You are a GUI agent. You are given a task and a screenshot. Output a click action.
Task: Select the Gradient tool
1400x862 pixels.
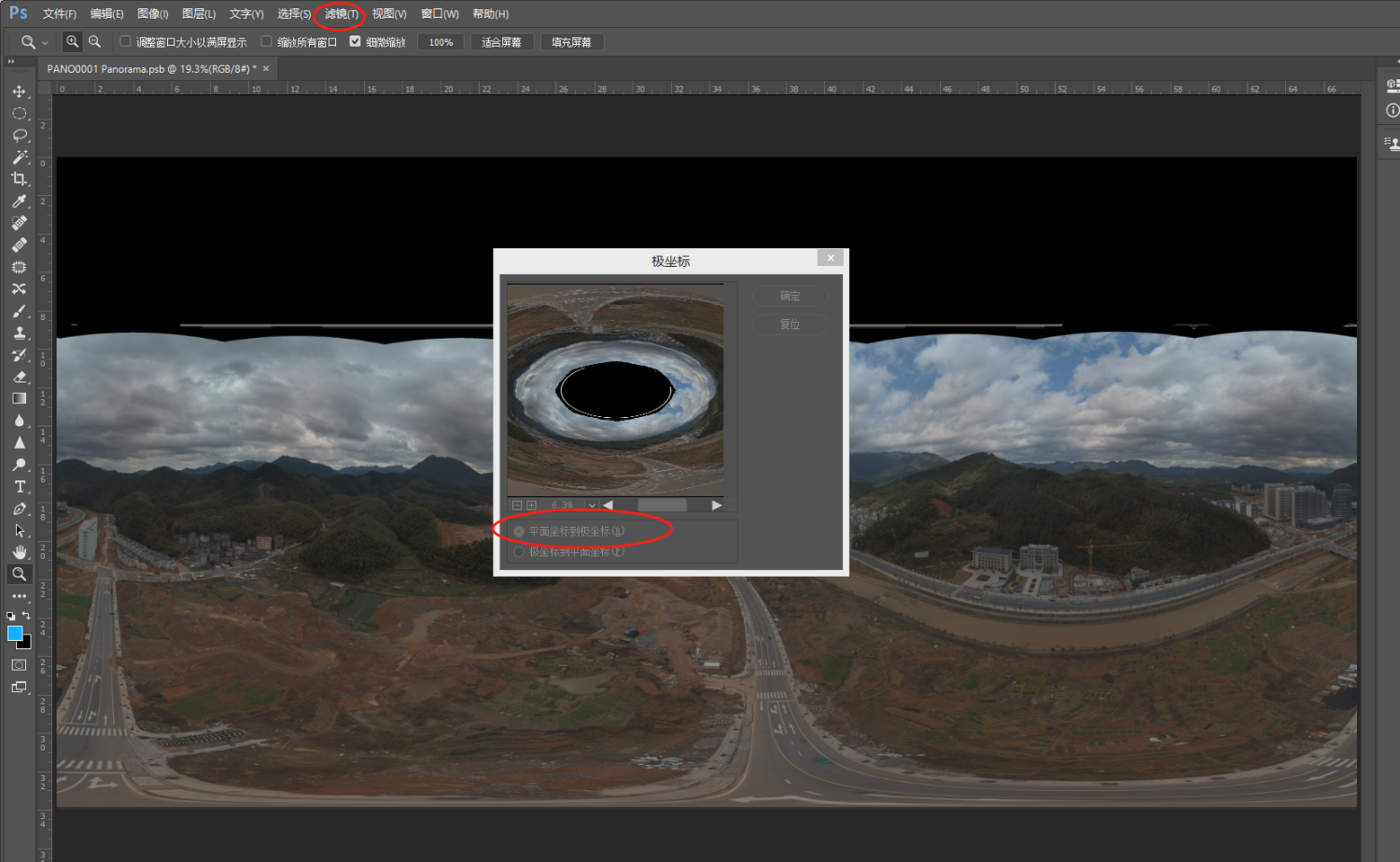click(19, 398)
